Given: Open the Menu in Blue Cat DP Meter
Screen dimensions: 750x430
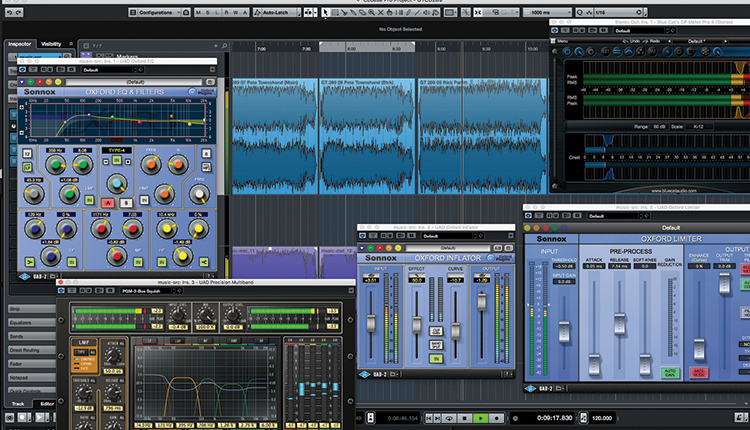Looking at the screenshot, I should pos(560,41).
